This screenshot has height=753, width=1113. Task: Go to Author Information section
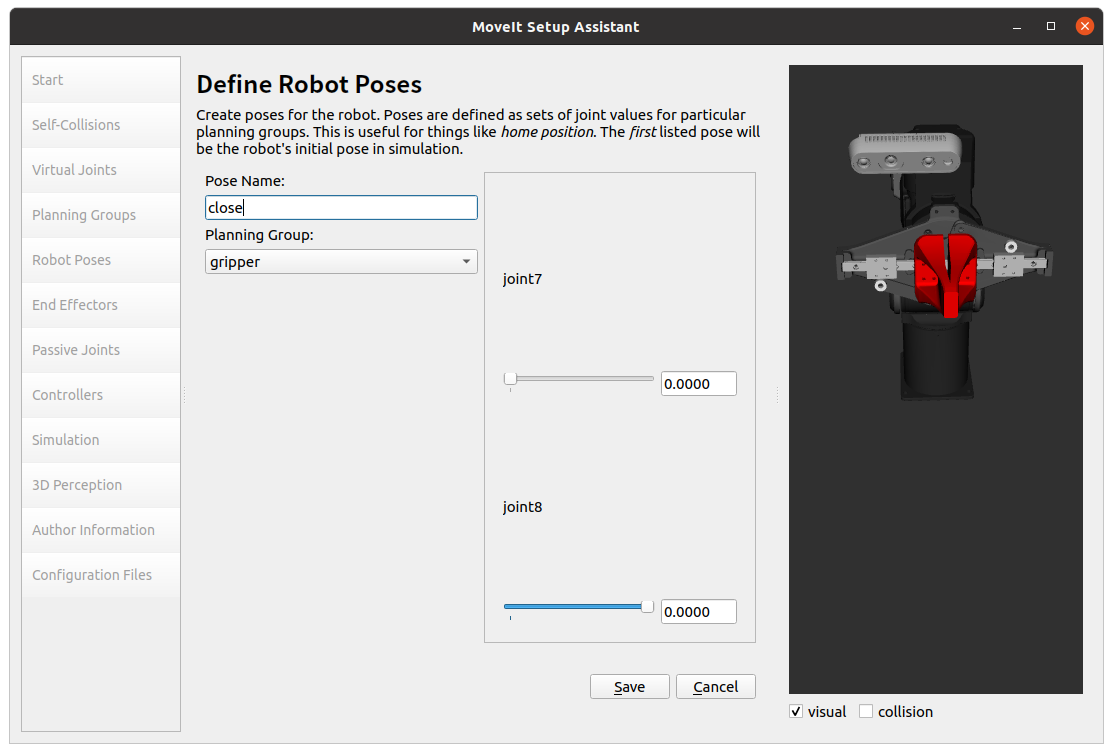pyautogui.click(x=101, y=530)
